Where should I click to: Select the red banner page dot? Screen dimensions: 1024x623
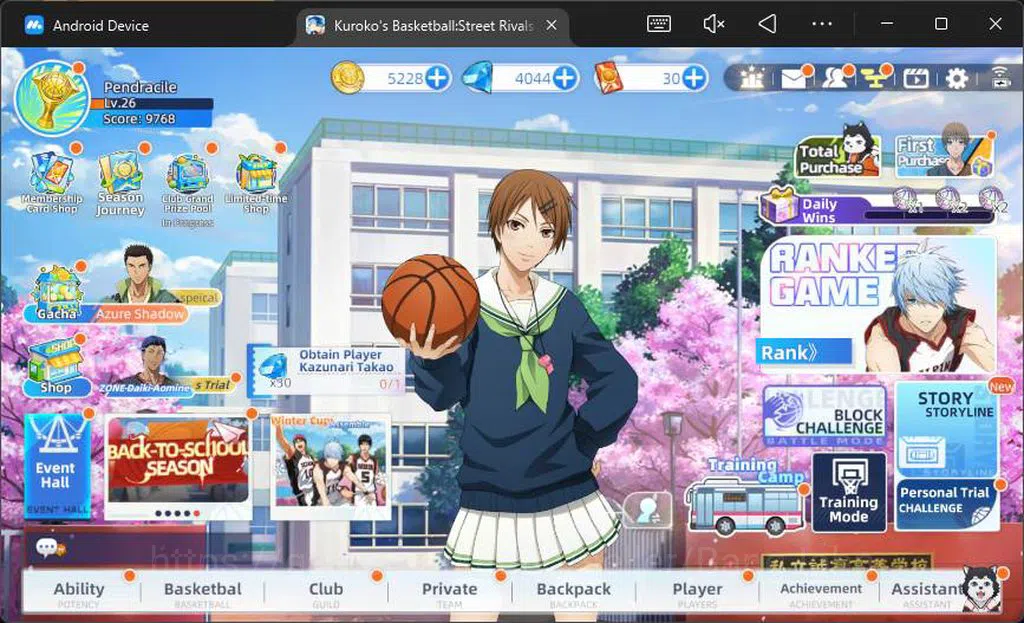(x=196, y=513)
